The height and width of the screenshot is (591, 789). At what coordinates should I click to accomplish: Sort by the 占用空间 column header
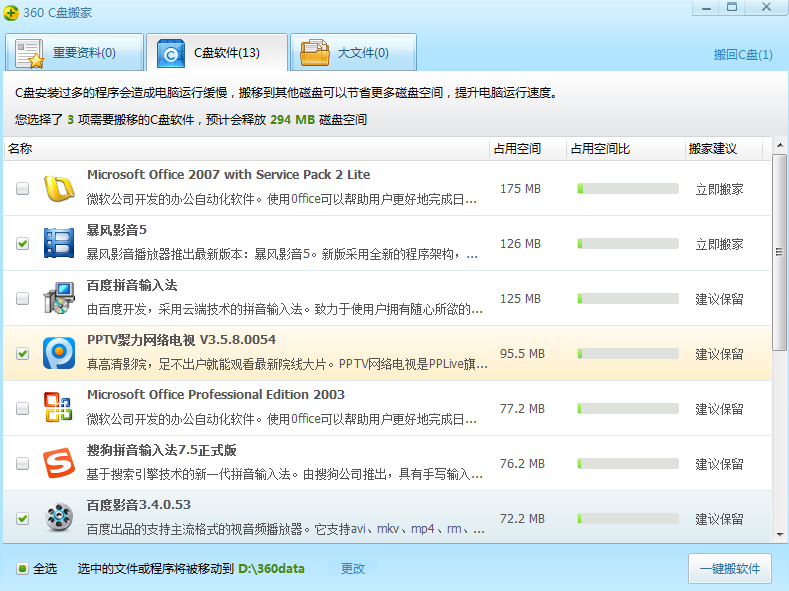(528, 148)
